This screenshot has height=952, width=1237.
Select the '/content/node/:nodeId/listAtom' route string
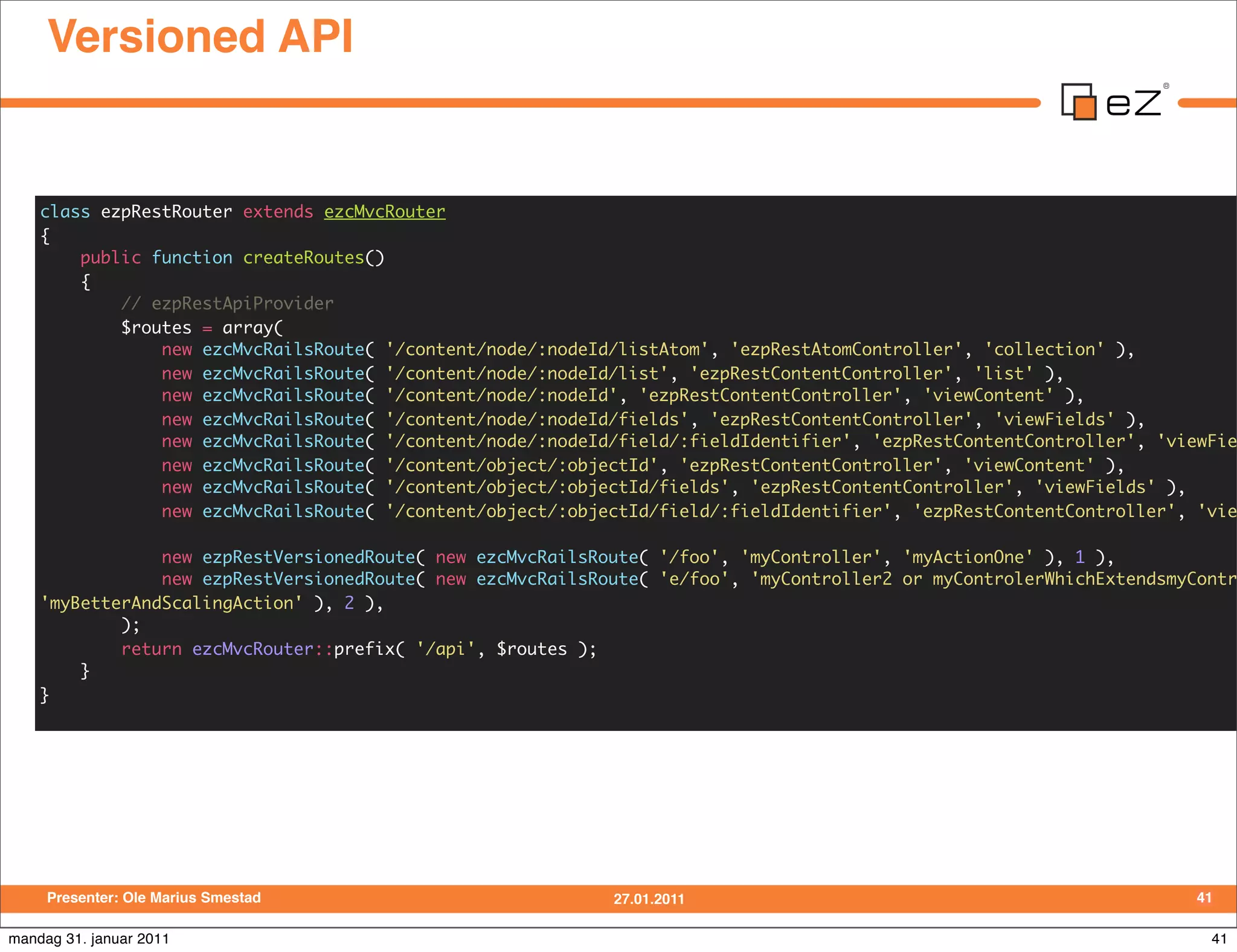[547, 349]
